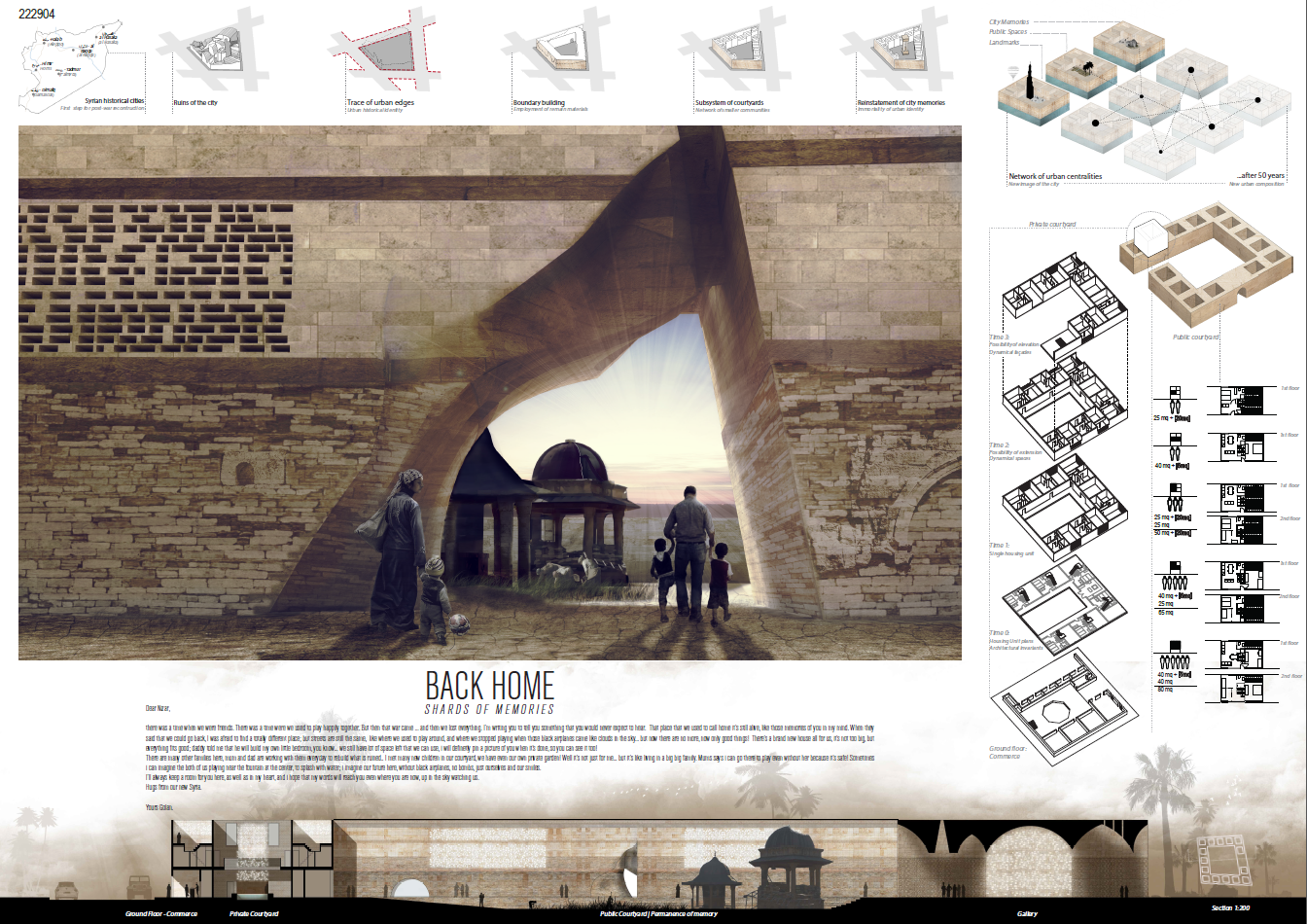Click the Network of urban centralities label
The height and width of the screenshot is (924, 1307).
[x=1055, y=176]
